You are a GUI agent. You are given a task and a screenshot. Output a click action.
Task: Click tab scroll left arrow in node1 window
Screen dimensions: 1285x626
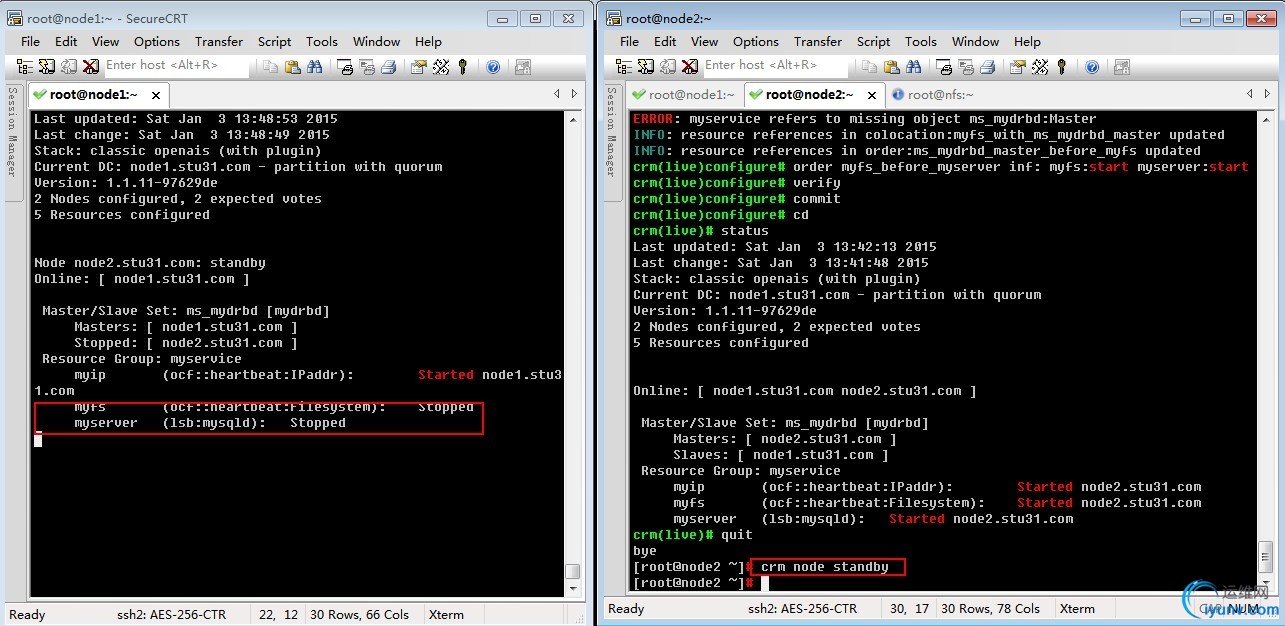558,94
